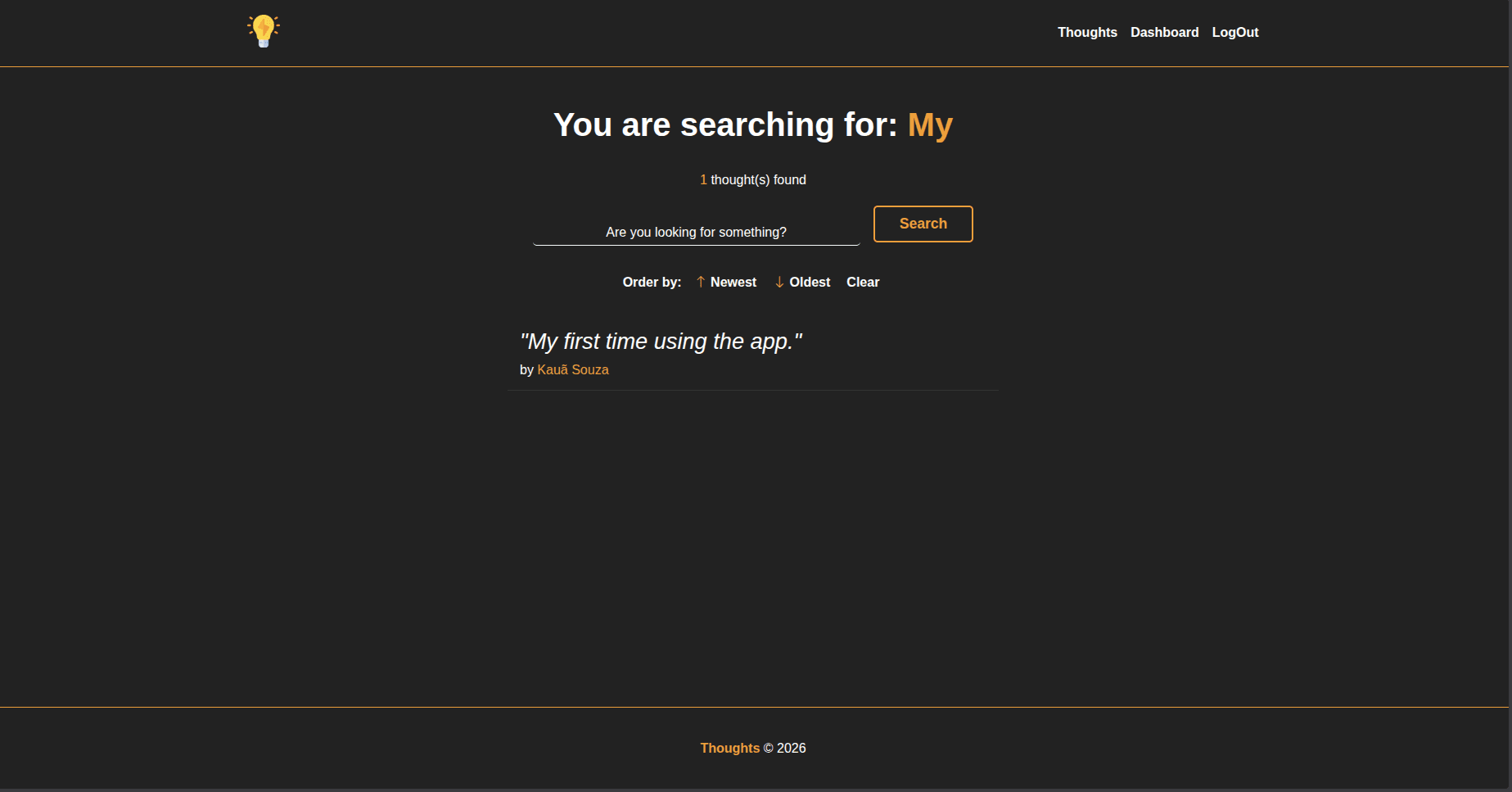Open author Kauã Souza's profile link
Screen dimensions: 1512x792
[572, 369]
